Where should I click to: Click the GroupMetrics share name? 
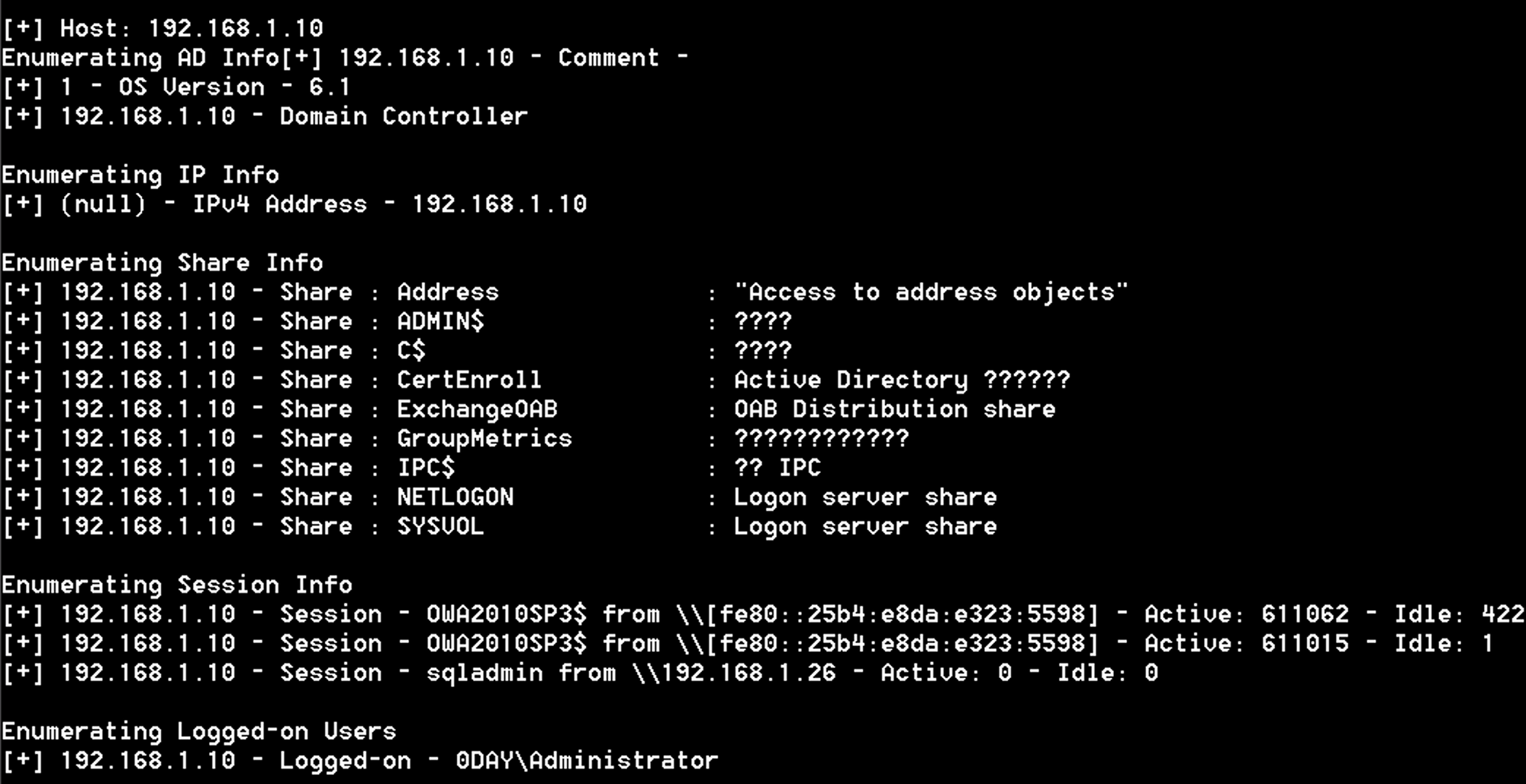tap(484, 439)
